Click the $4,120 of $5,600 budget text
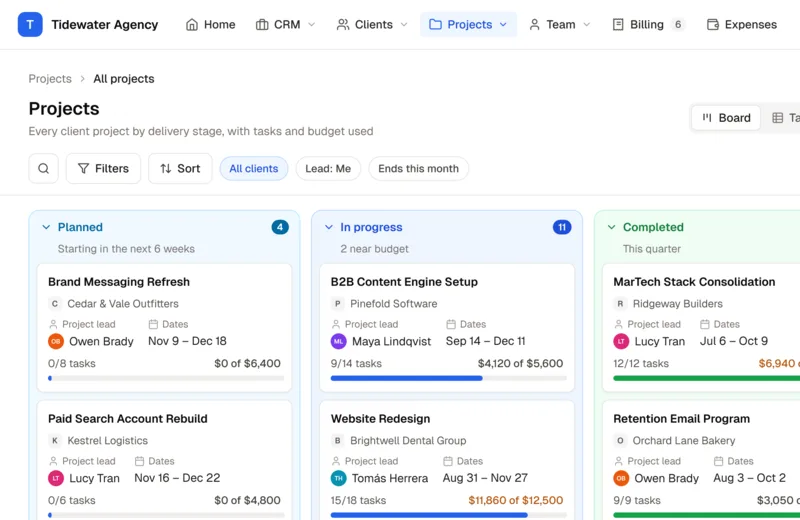800x520 pixels. [520, 364]
